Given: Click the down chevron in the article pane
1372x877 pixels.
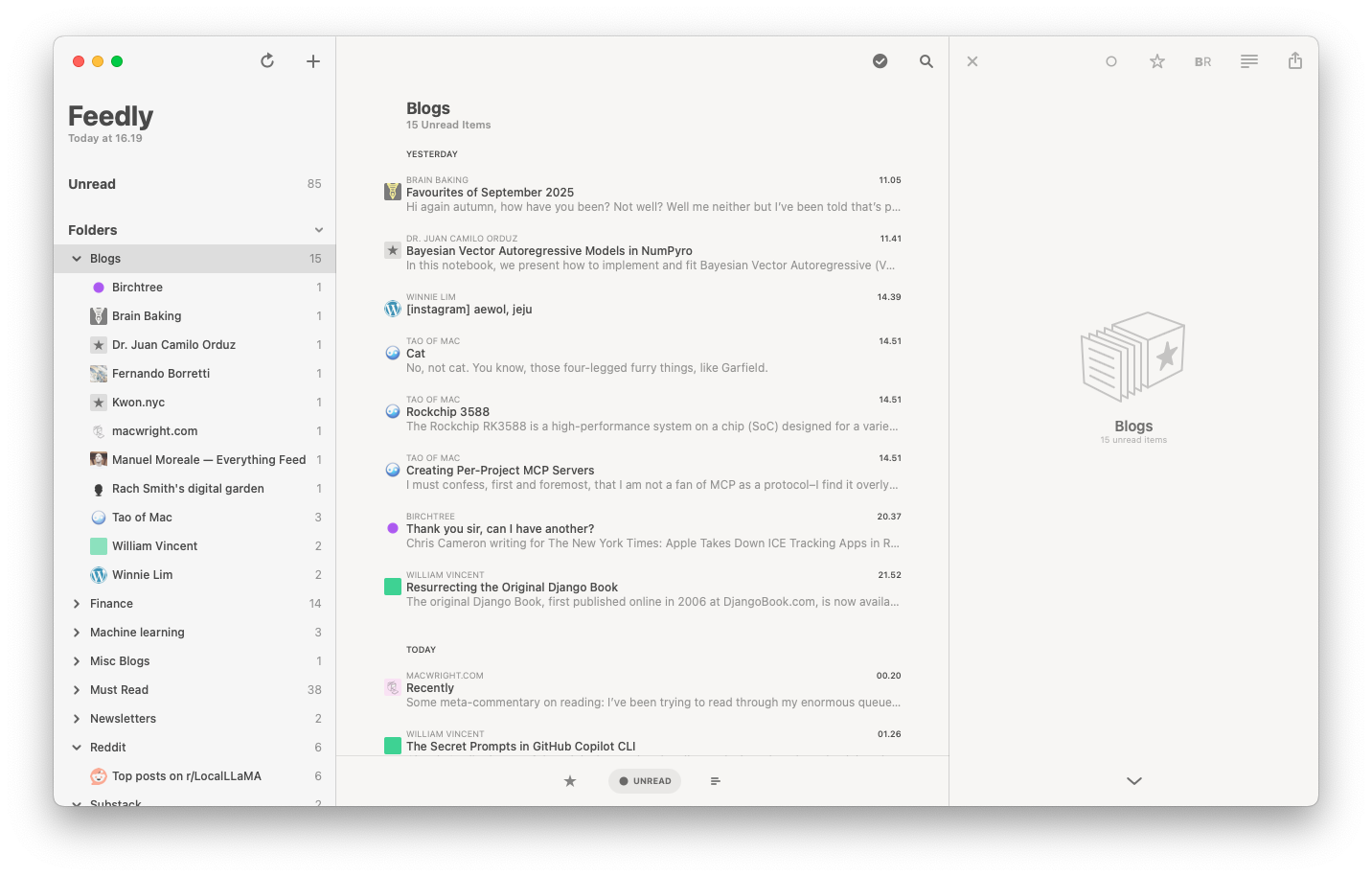Looking at the screenshot, I should coord(1134,781).
